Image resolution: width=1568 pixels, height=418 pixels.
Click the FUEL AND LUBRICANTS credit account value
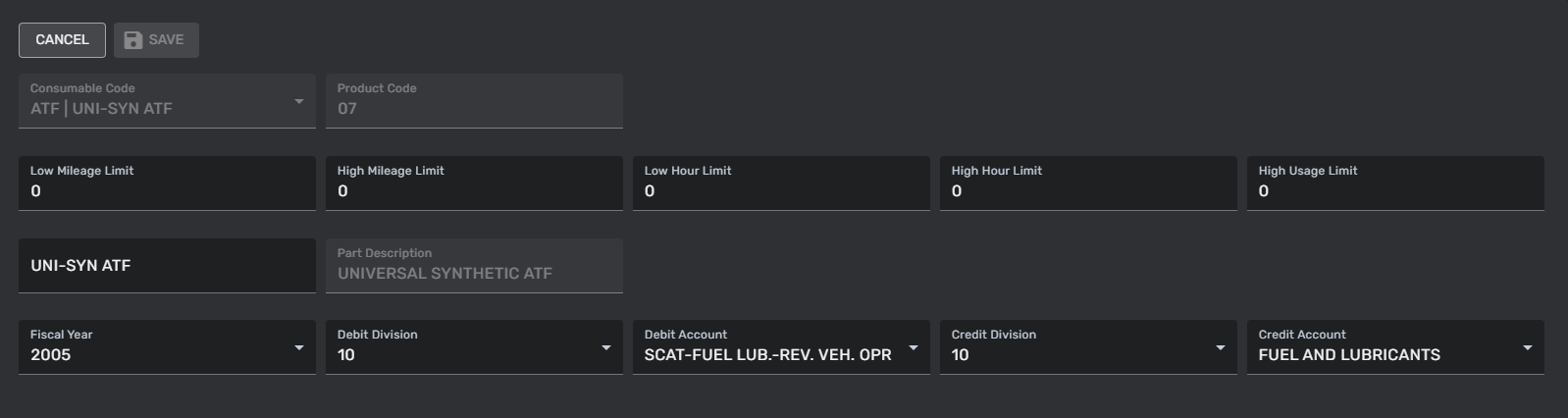pos(1349,355)
